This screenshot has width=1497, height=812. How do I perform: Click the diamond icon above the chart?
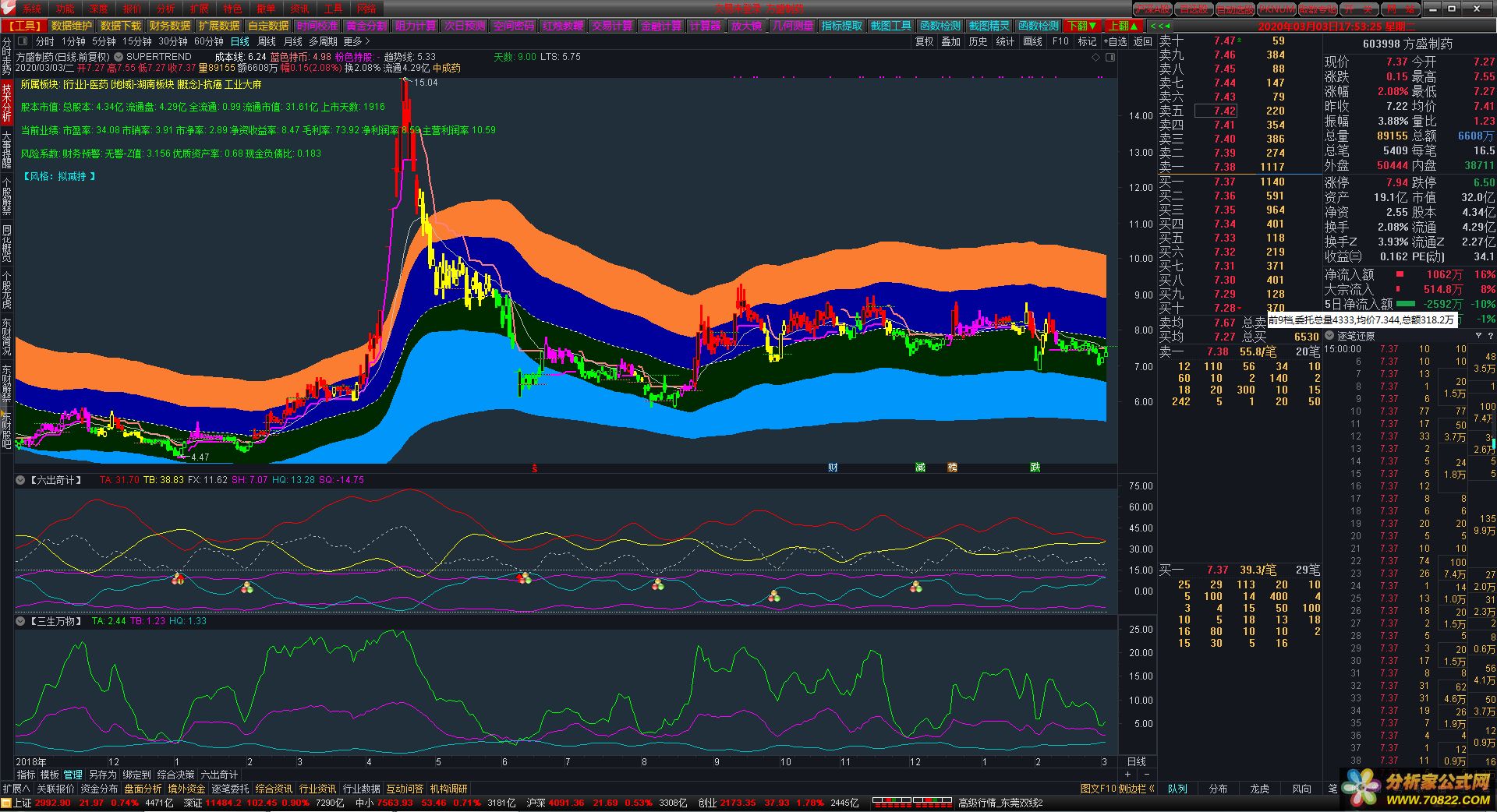1095,58
